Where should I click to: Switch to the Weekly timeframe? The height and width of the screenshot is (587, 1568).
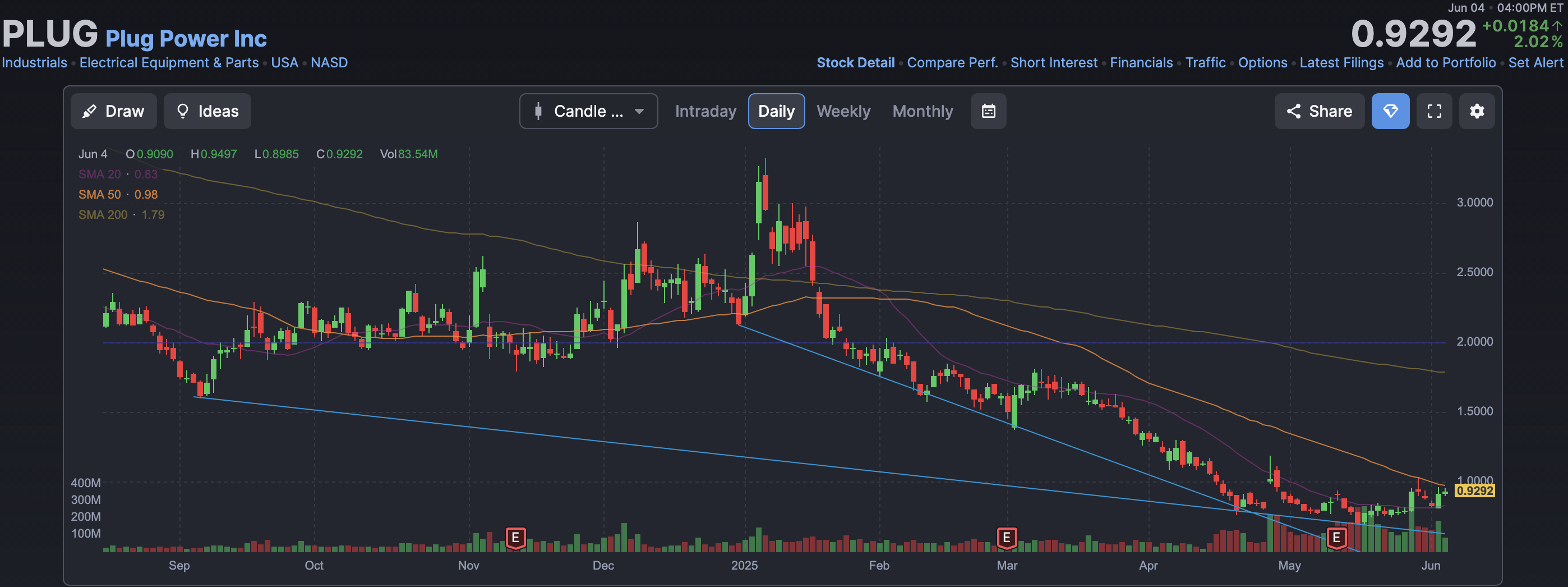coord(843,111)
